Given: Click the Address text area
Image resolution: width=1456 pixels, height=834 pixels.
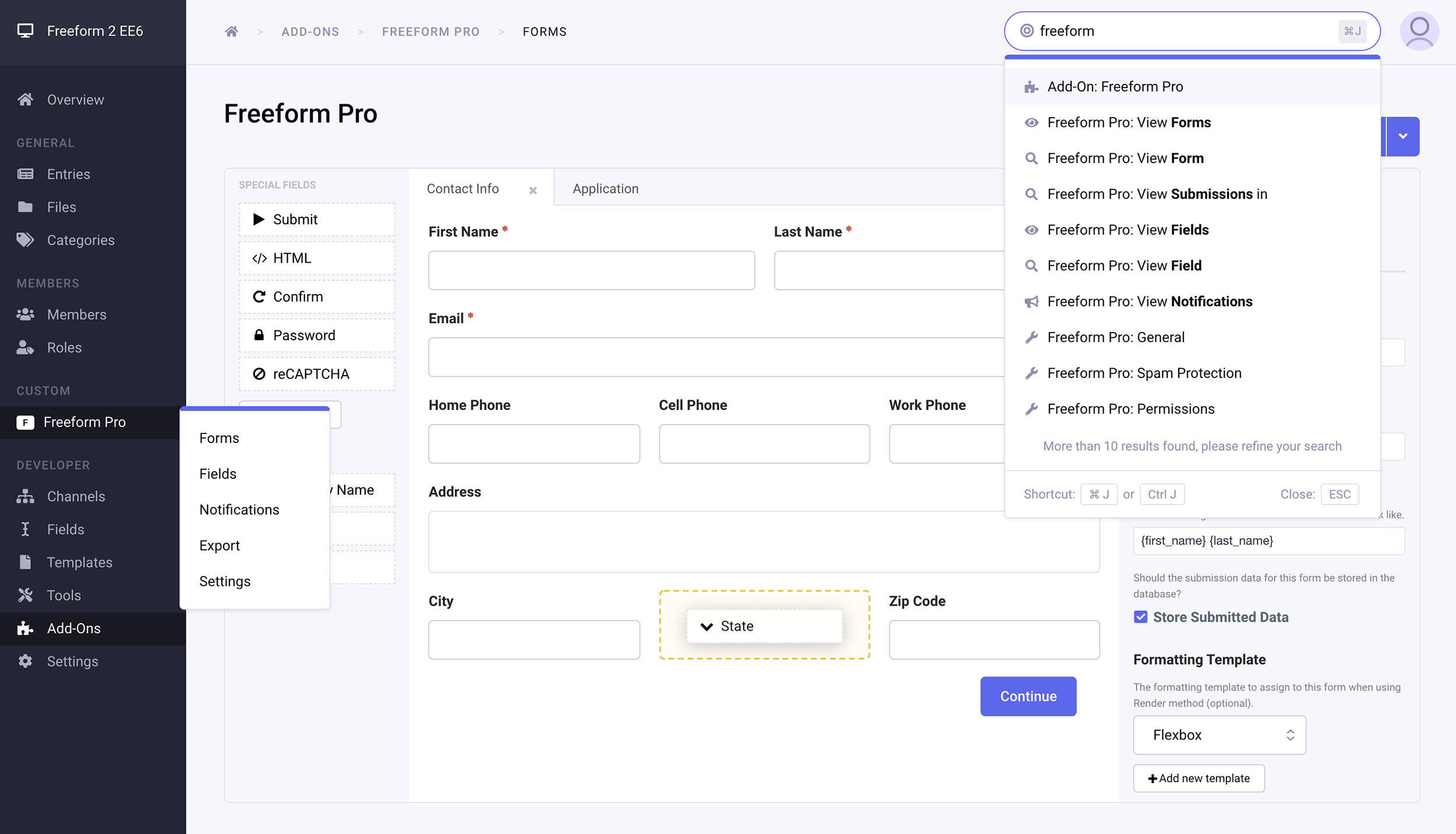Looking at the screenshot, I should click(764, 542).
